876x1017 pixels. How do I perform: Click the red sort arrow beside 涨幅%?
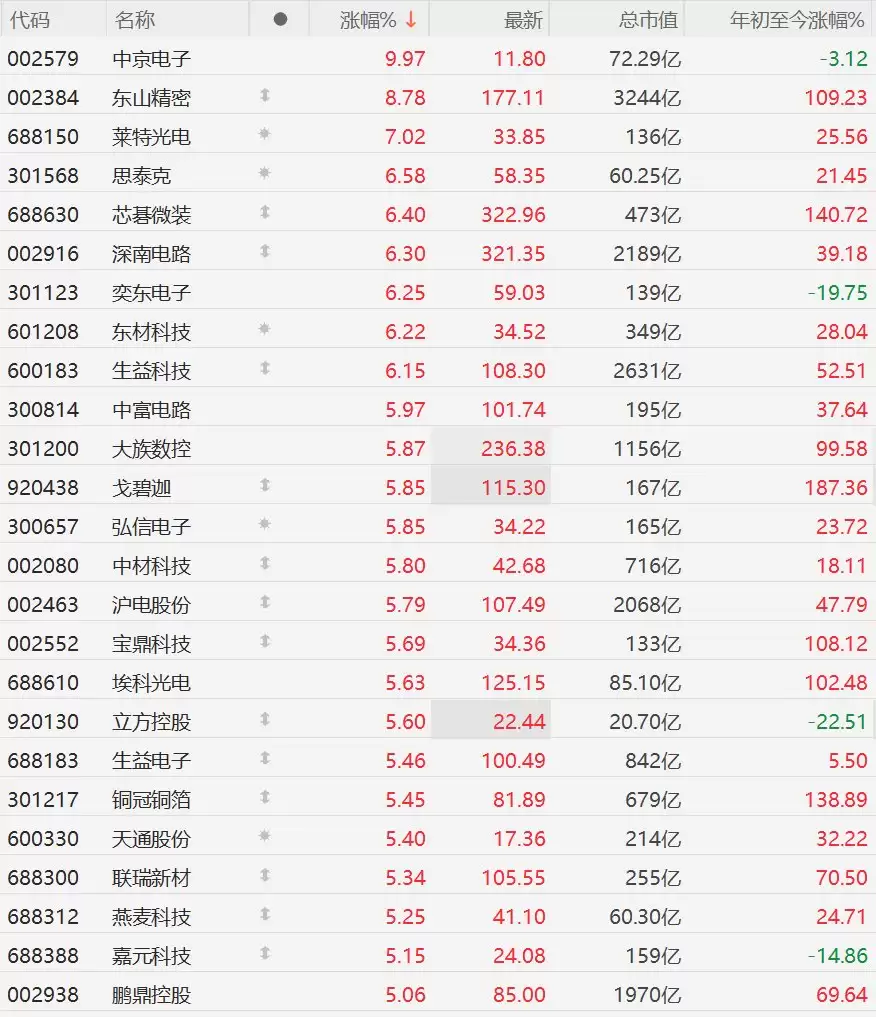(411, 20)
